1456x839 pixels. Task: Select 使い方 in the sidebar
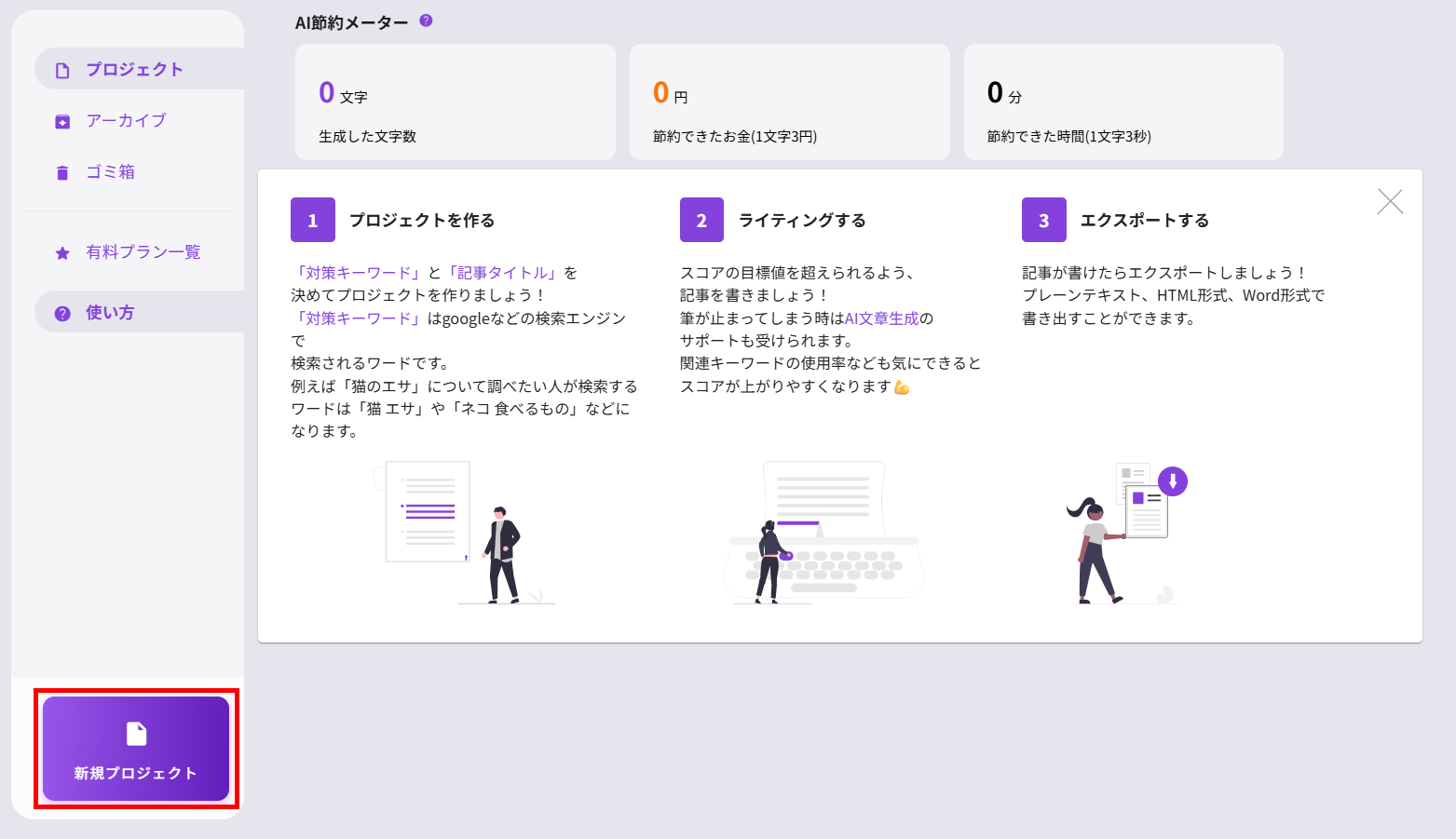(x=110, y=313)
